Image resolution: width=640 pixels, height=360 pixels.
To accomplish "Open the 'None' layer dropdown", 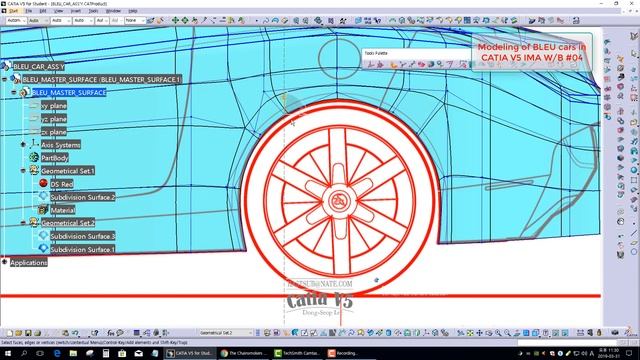I will (x=135, y=20).
